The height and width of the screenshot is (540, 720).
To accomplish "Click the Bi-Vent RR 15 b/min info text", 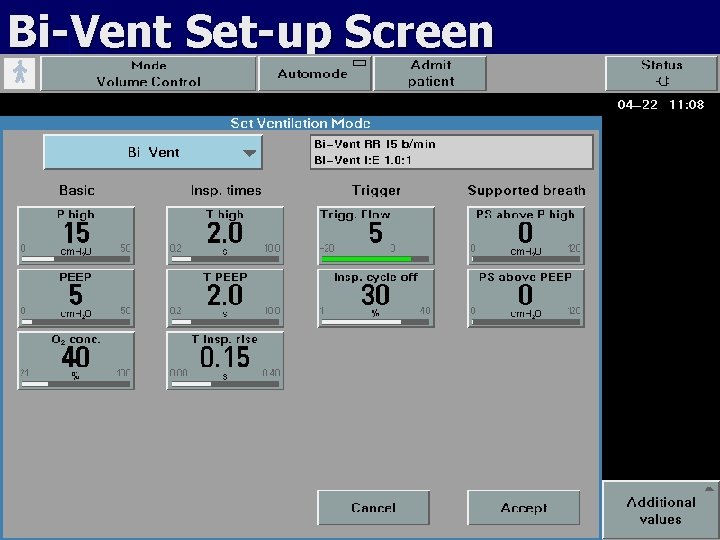I will (x=375, y=144).
